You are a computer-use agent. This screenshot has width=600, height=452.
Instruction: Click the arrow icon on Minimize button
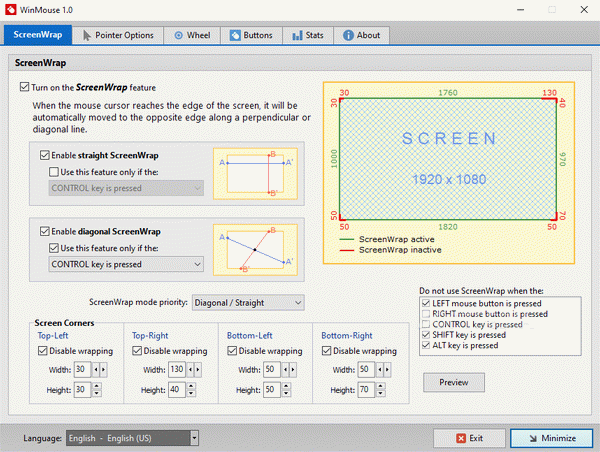533,439
